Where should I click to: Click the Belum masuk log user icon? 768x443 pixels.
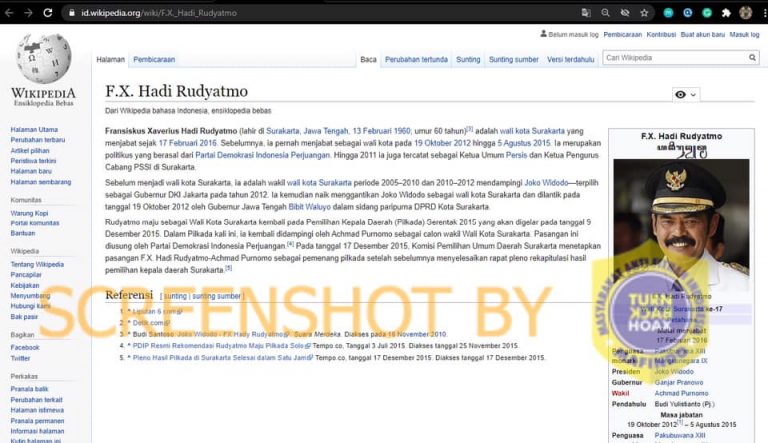tap(543, 34)
